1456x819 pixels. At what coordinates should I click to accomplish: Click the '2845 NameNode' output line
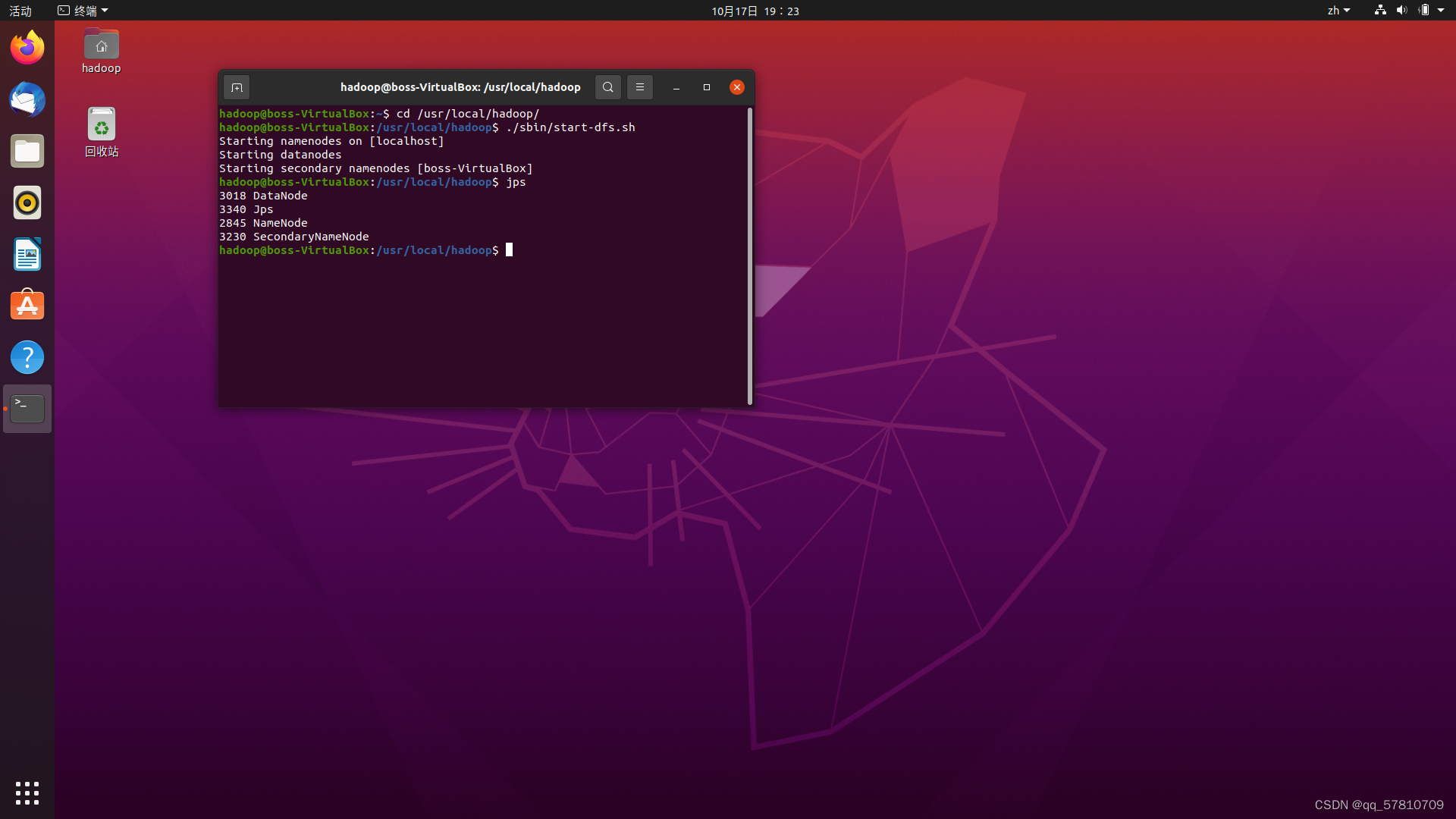[x=263, y=223]
